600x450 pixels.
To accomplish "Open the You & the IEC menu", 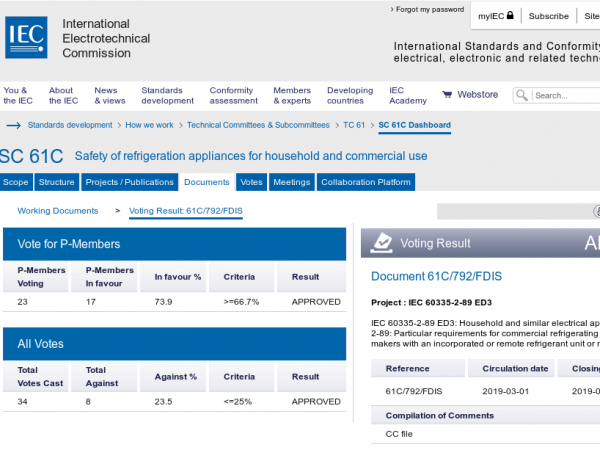I will [18, 95].
